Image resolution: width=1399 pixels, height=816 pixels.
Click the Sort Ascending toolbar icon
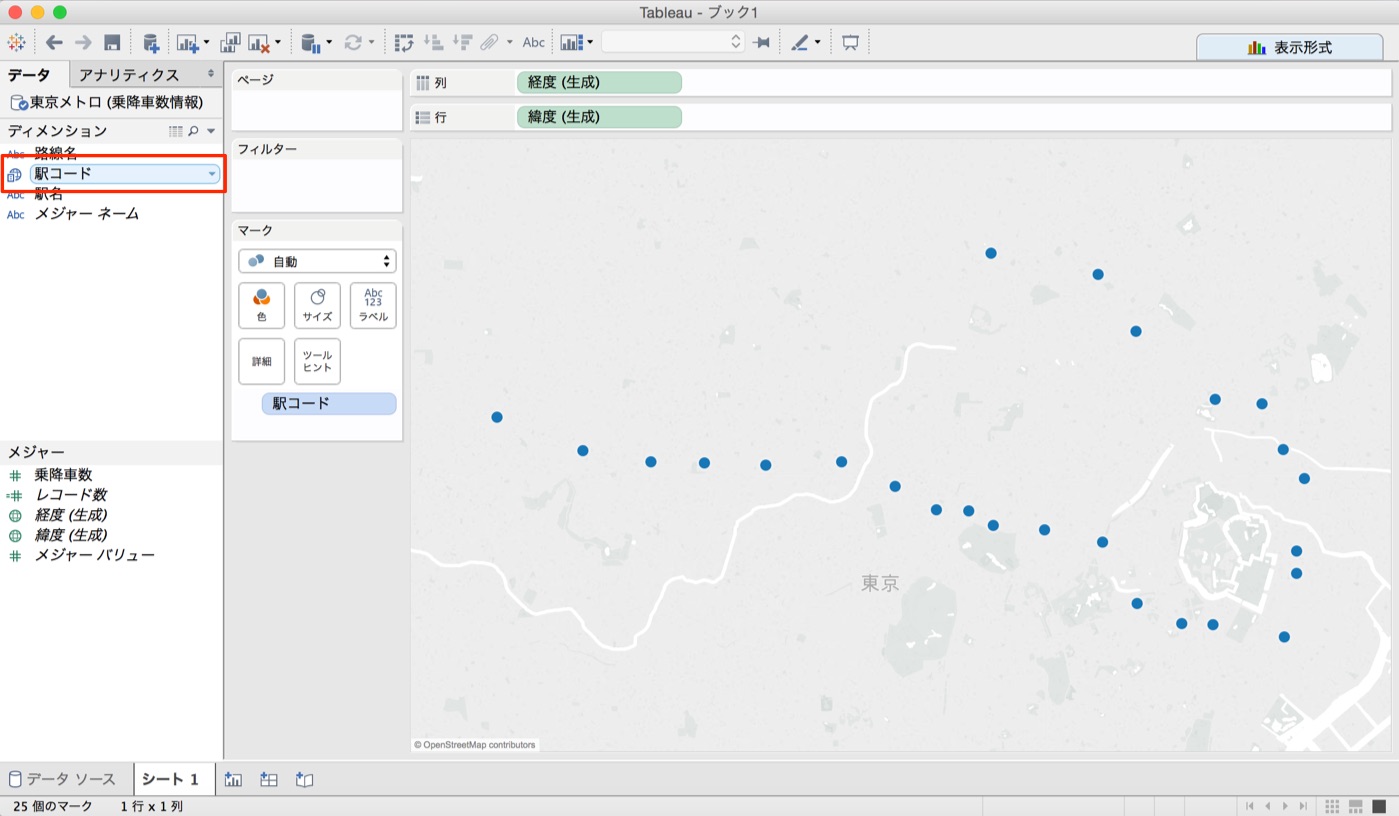434,42
